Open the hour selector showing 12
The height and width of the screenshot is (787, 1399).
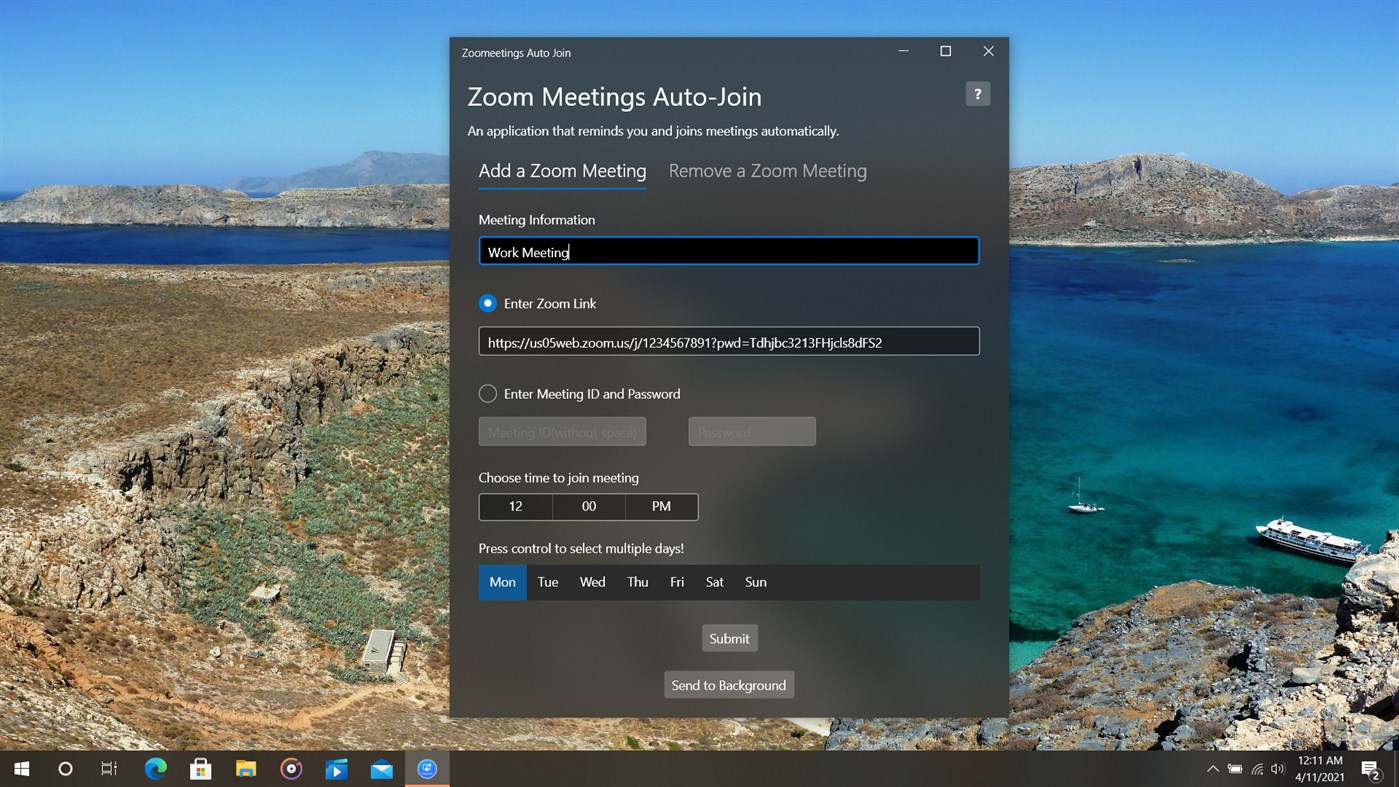tap(515, 506)
